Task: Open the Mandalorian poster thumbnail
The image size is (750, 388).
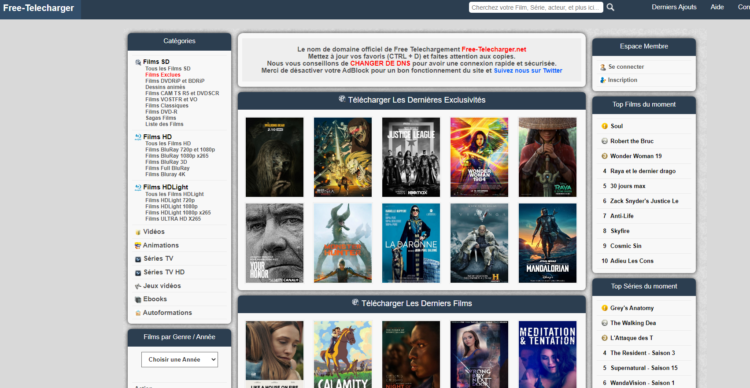Action: pos(547,243)
